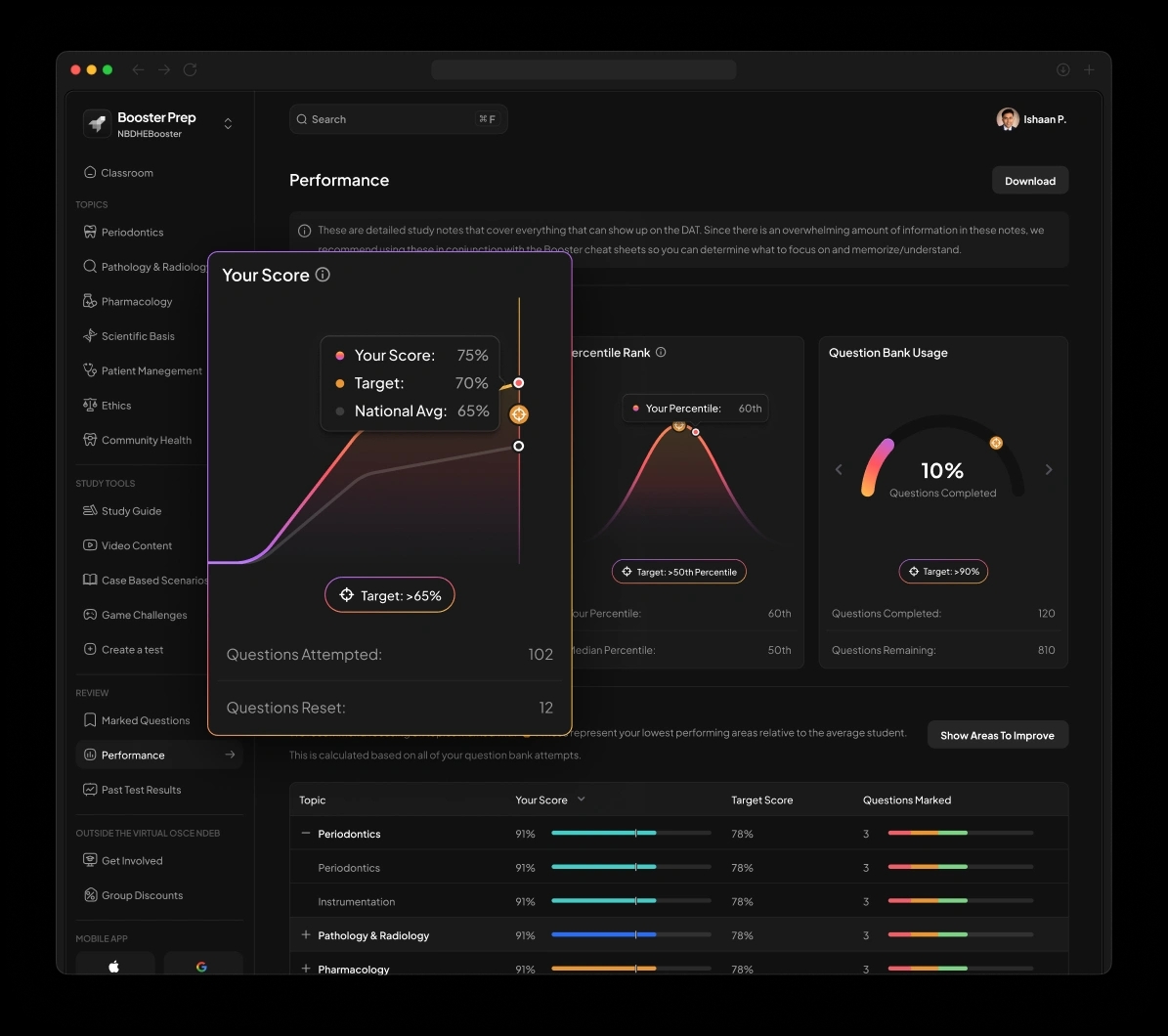The image size is (1168, 1036).
Task: Click the Question Bank Usage gauge target dot
Action: pos(996,443)
